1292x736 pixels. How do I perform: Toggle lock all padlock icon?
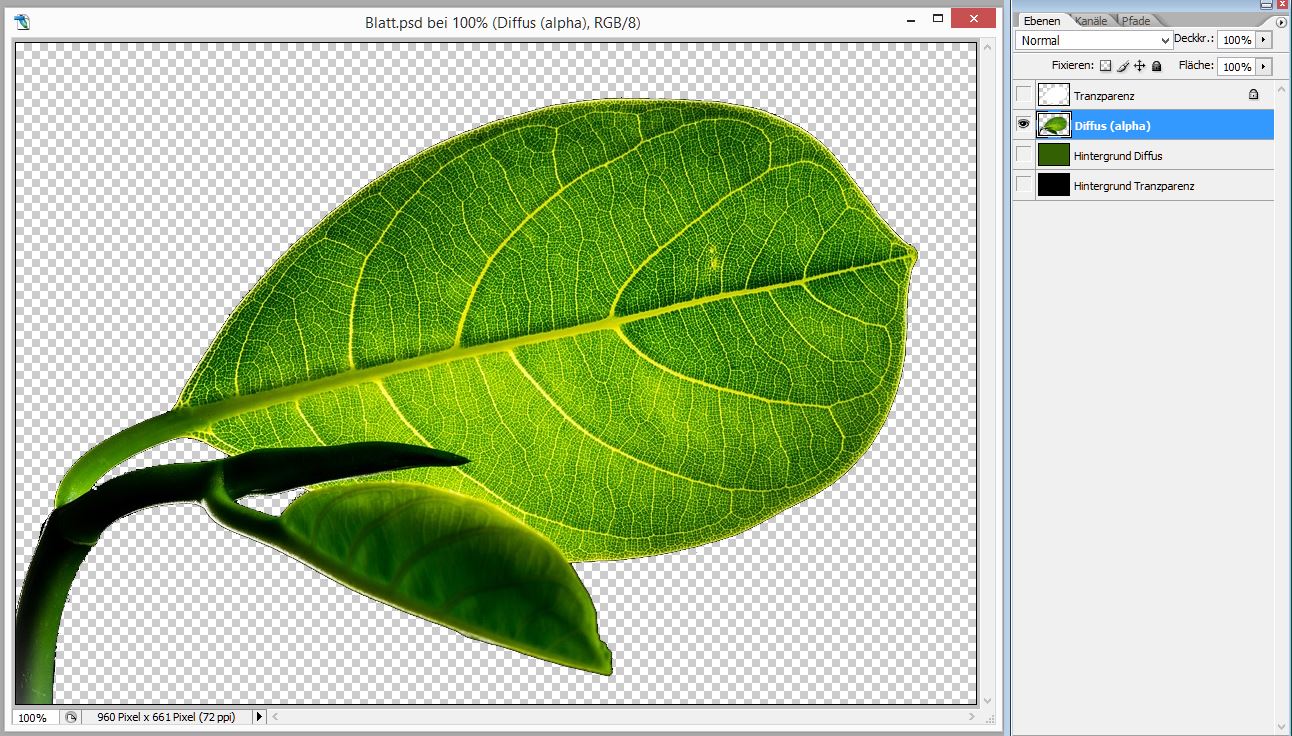1156,66
